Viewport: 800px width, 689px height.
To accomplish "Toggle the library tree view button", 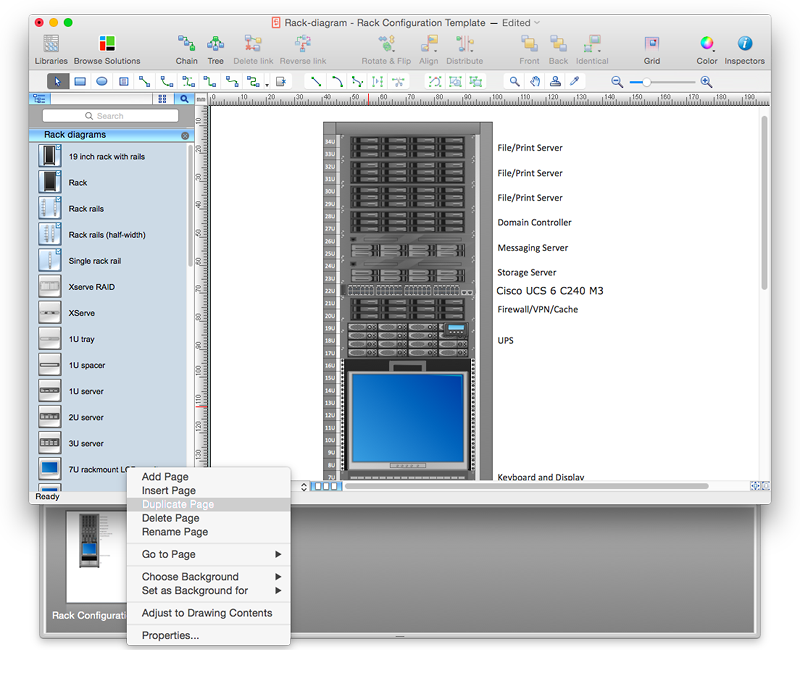I will [40, 99].
